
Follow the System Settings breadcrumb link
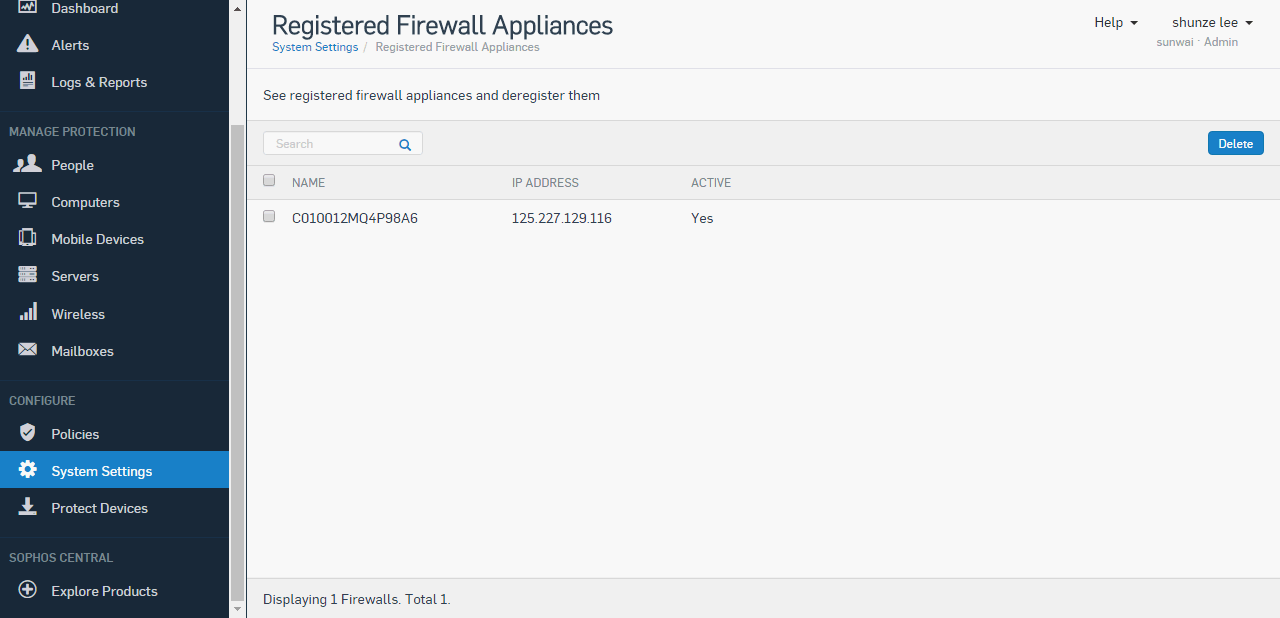click(x=315, y=47)
